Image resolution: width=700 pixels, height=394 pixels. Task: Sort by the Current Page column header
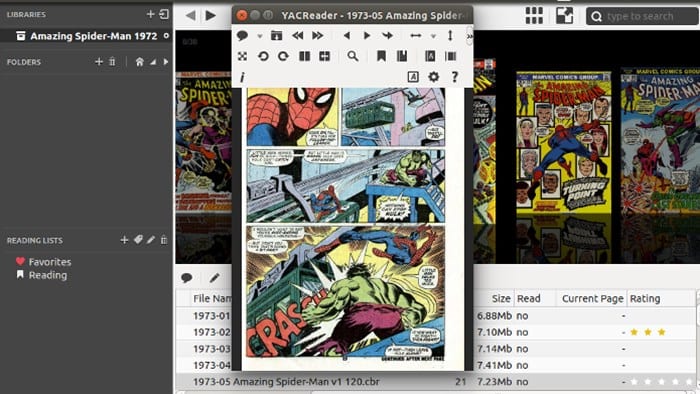[x=592, y=299]
